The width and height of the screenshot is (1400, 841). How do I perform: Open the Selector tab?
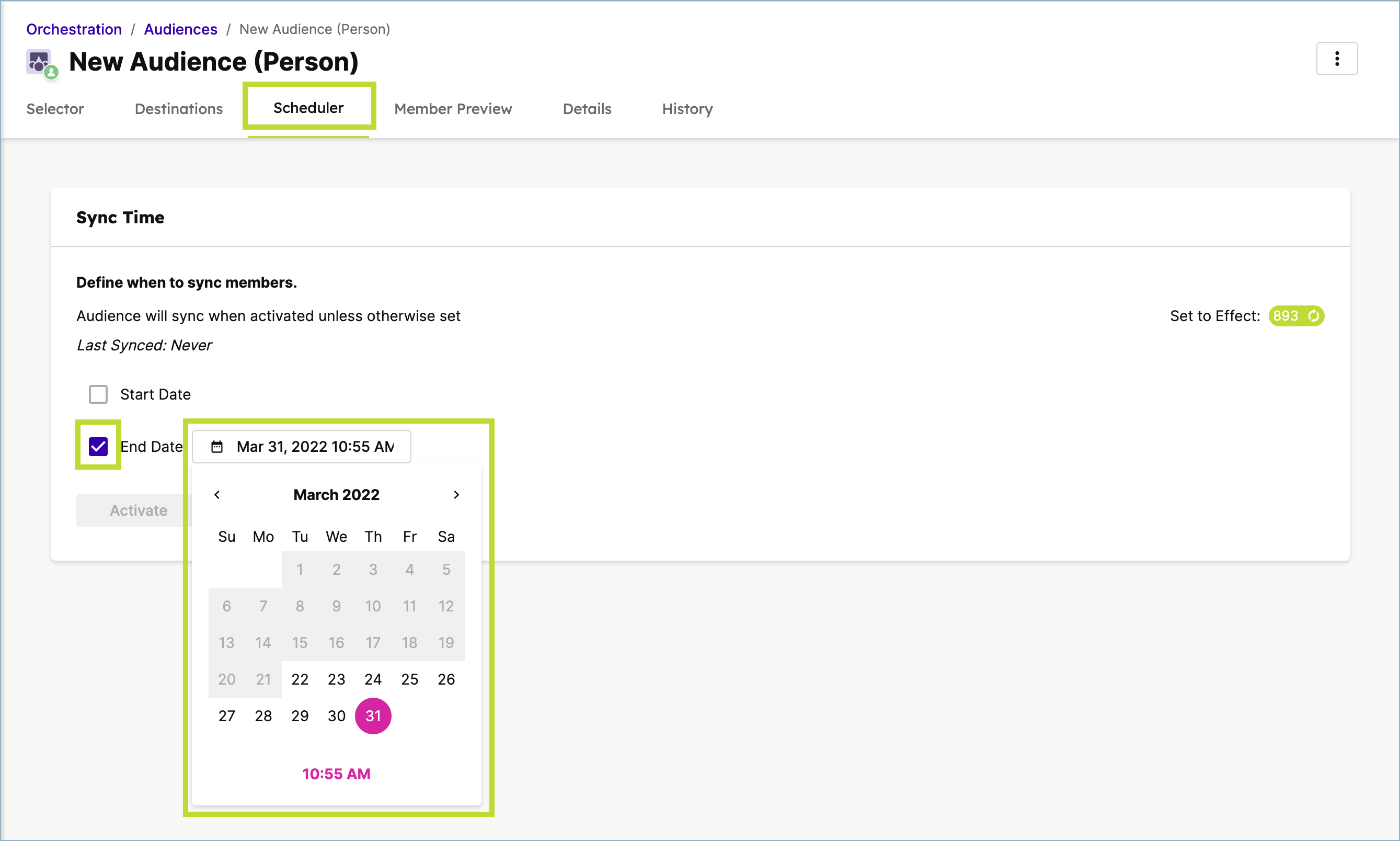55,109
